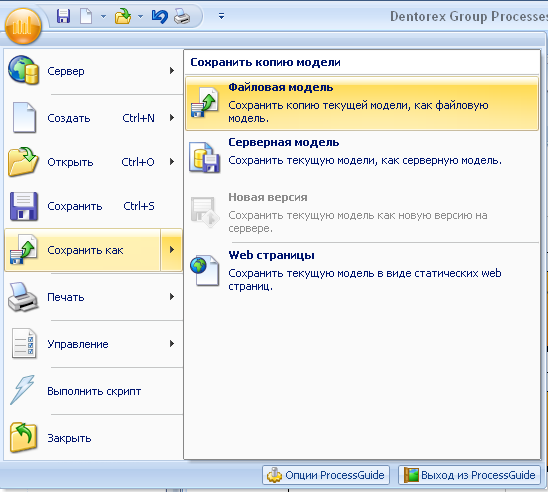Click the Выполнить скрипт lightning icon
548x492 pixels.
[22, 390]
